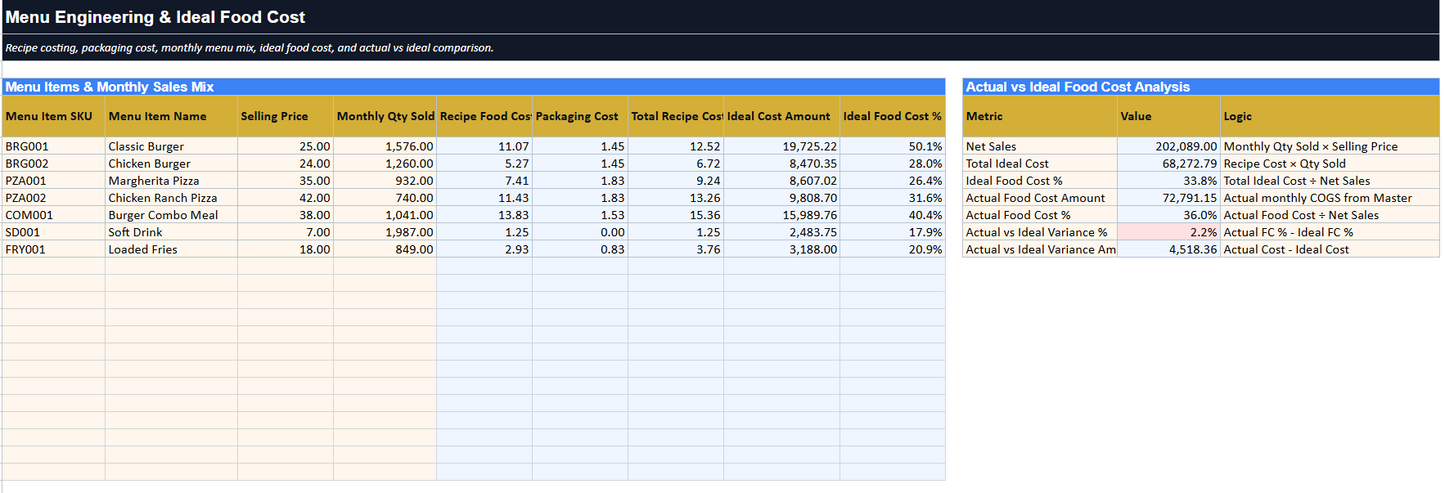Click the variance amount value 4,518.36

tap(1169, 248)
